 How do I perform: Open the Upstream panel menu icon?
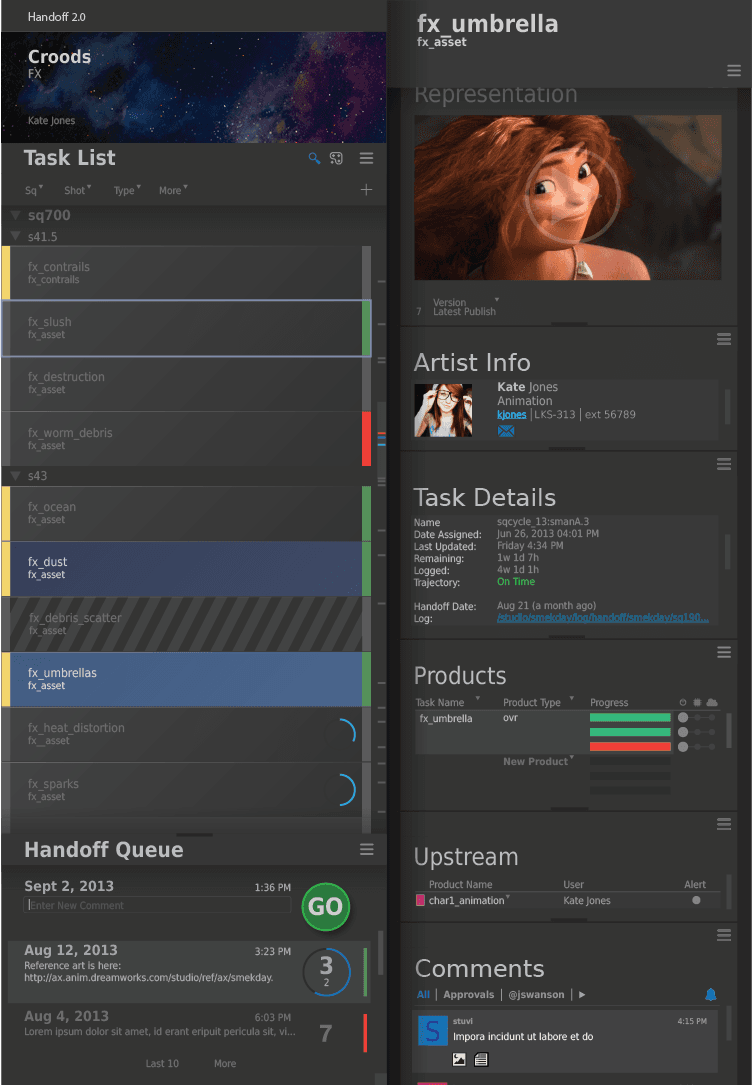click(724, 823)
